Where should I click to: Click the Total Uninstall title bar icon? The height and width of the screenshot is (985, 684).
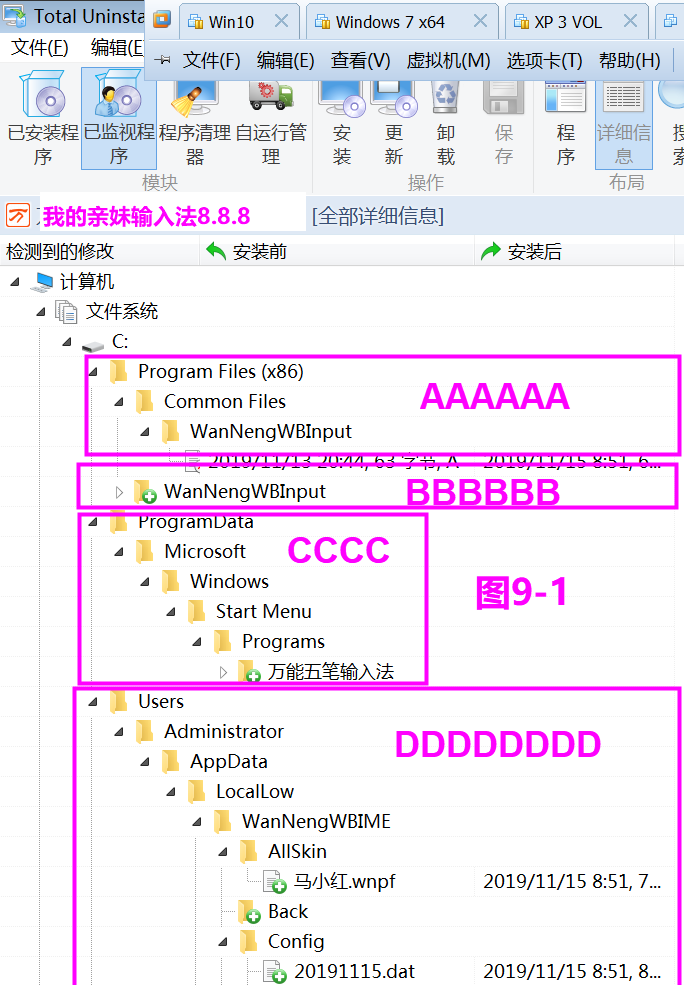click(x=14, y=16)
